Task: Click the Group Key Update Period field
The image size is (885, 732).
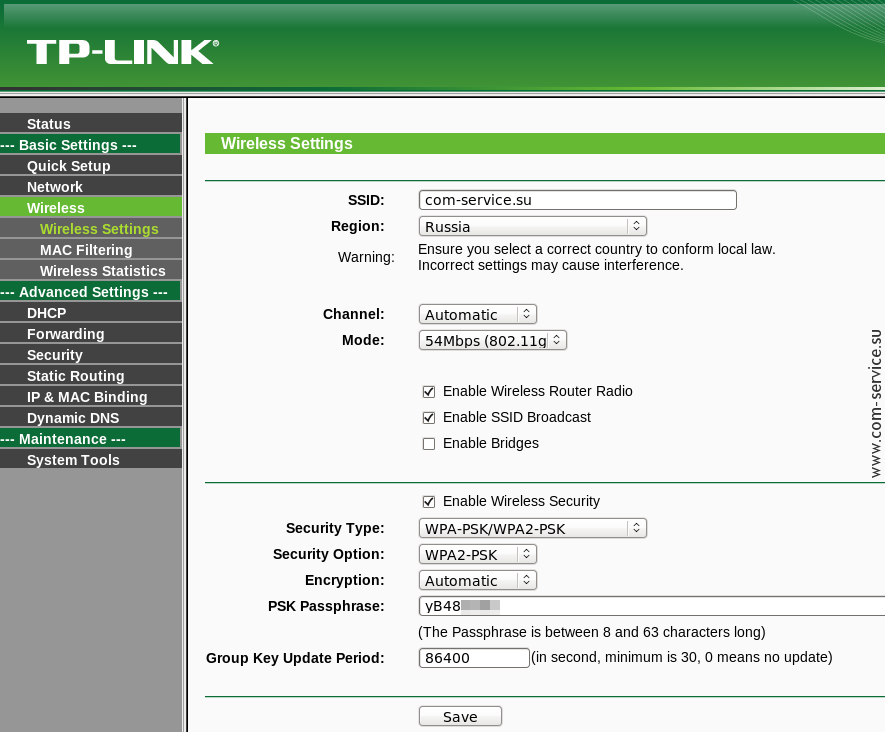Action: click(x=474, y=658)
